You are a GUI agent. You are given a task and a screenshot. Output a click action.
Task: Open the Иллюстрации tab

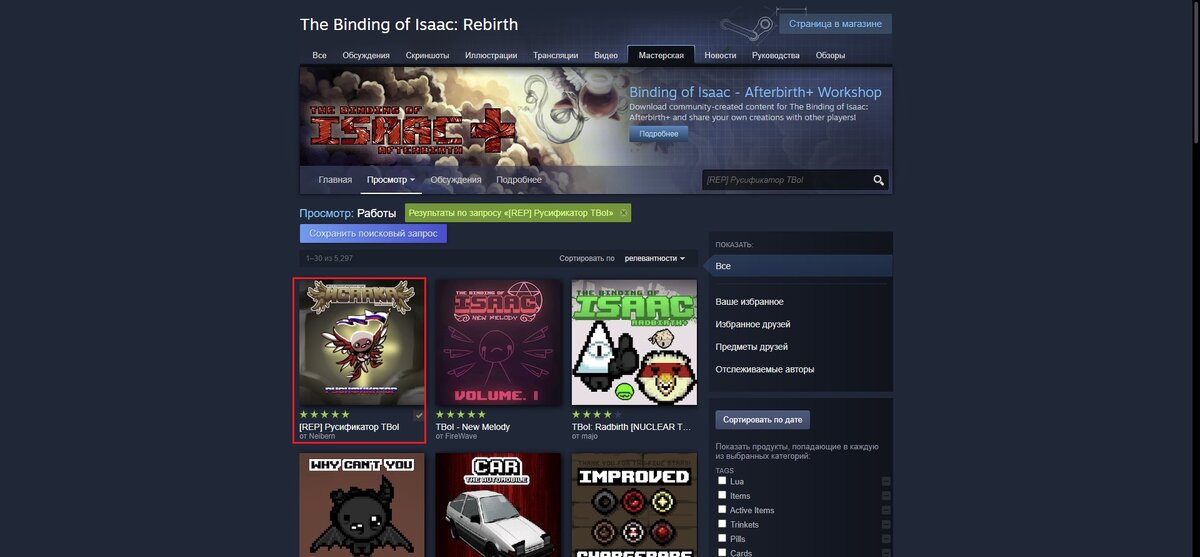[x=491, y=55]
